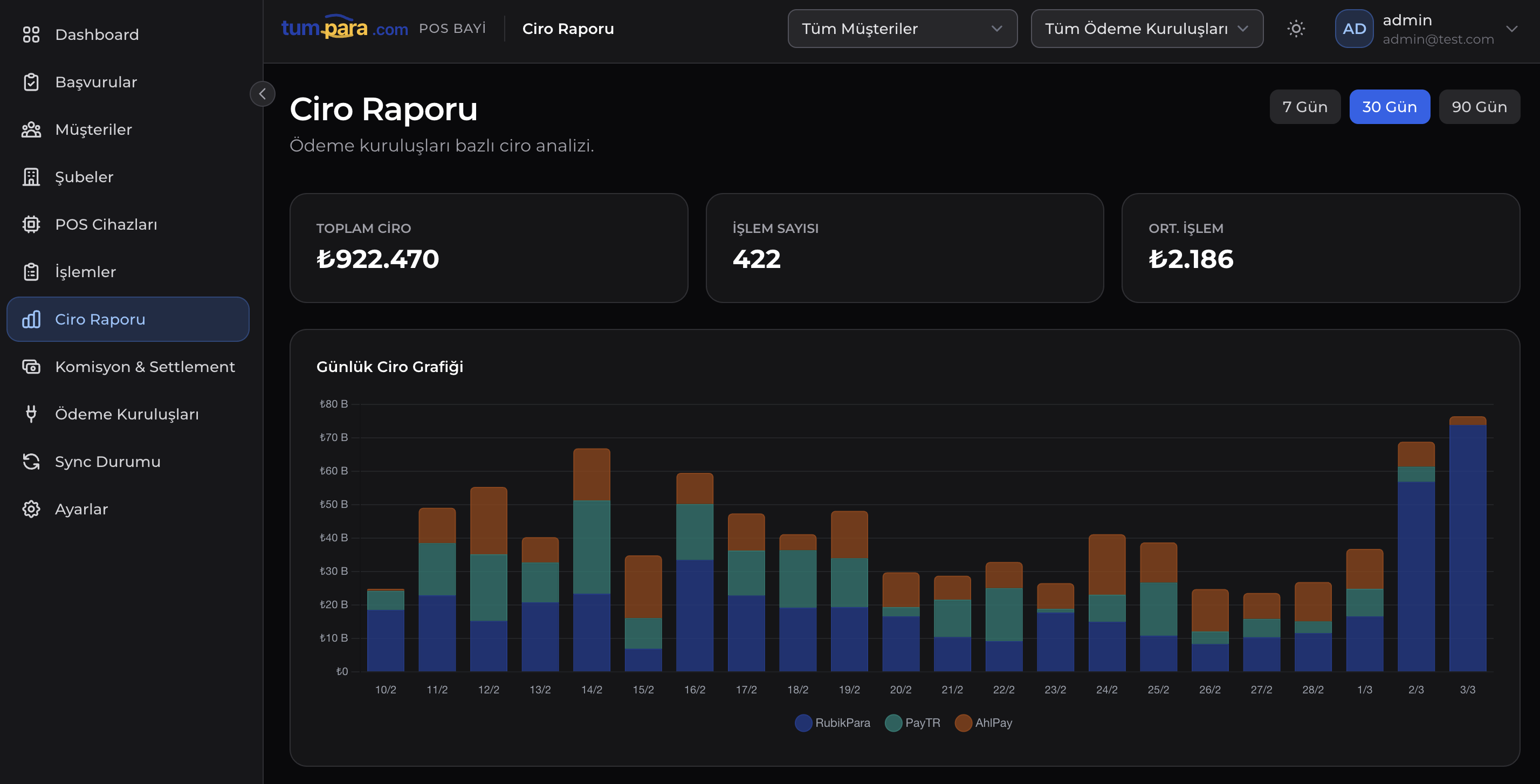1540x784 pixels.
Task: Click the Başvurular clipboard icon
Action: [31, 82]
